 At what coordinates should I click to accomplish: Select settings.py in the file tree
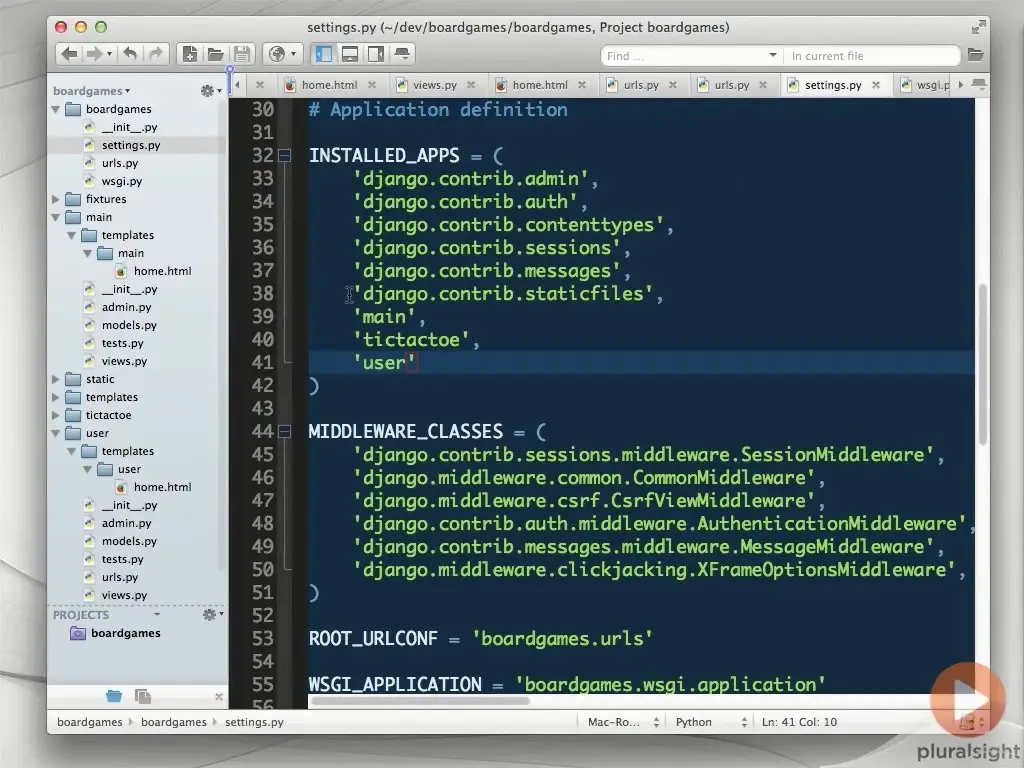(x=131, y=145)
